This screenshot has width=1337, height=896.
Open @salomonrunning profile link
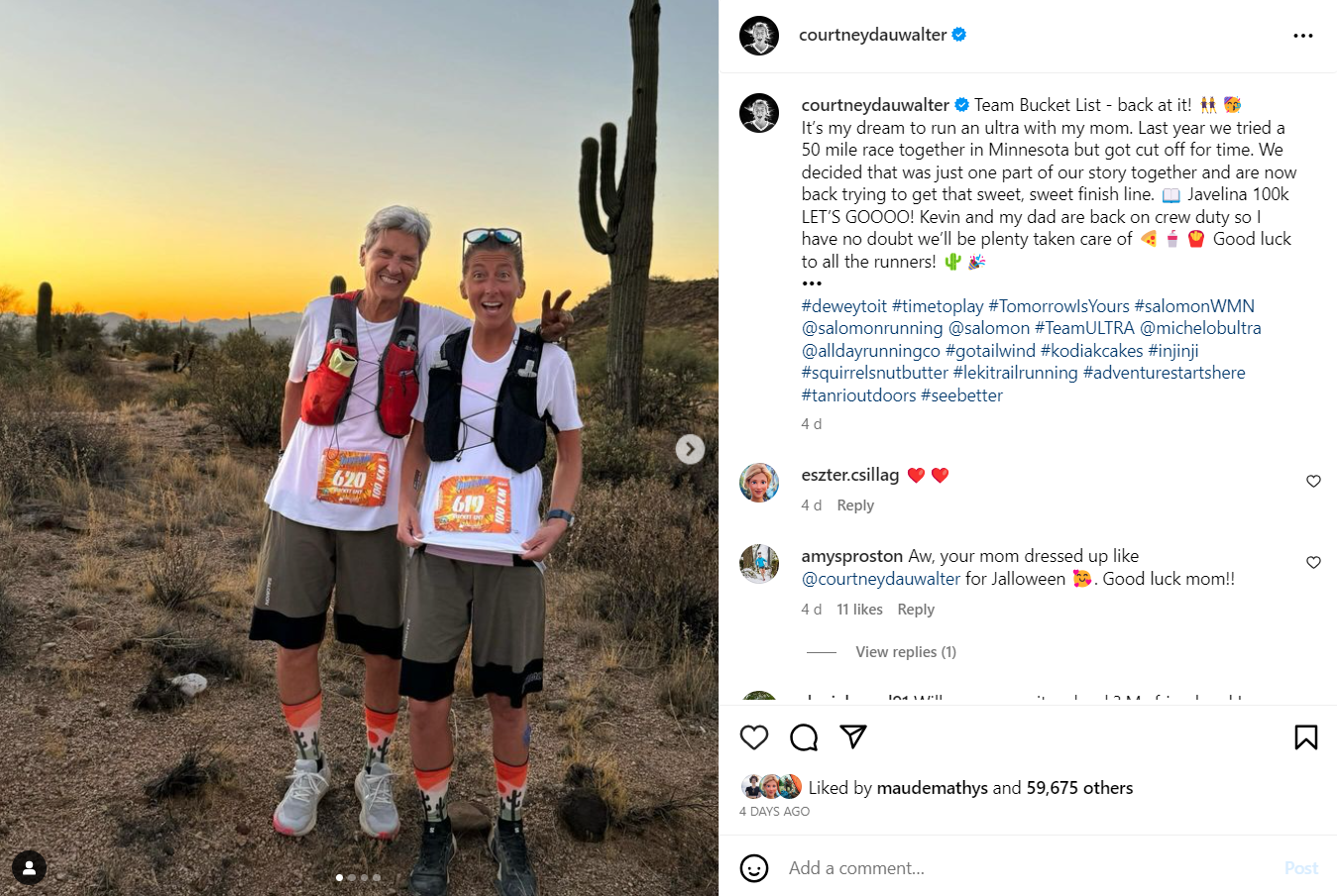point(872,328)
